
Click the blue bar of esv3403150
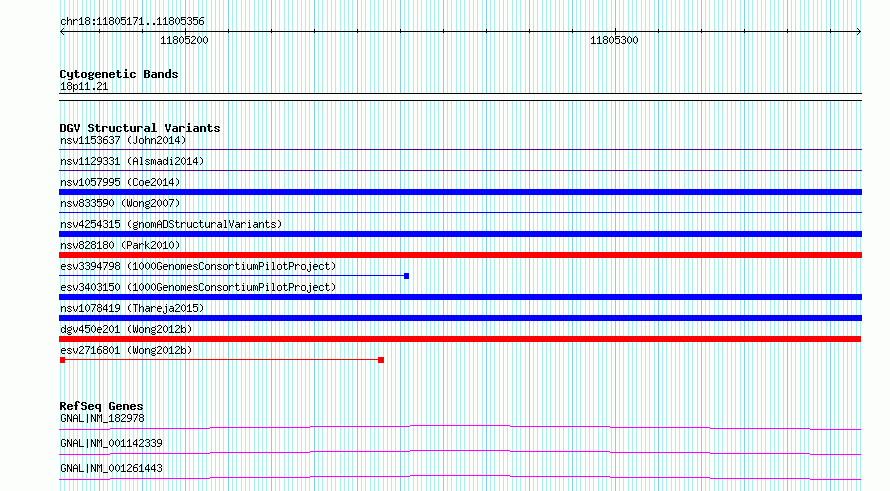click(x=460, y=297)
